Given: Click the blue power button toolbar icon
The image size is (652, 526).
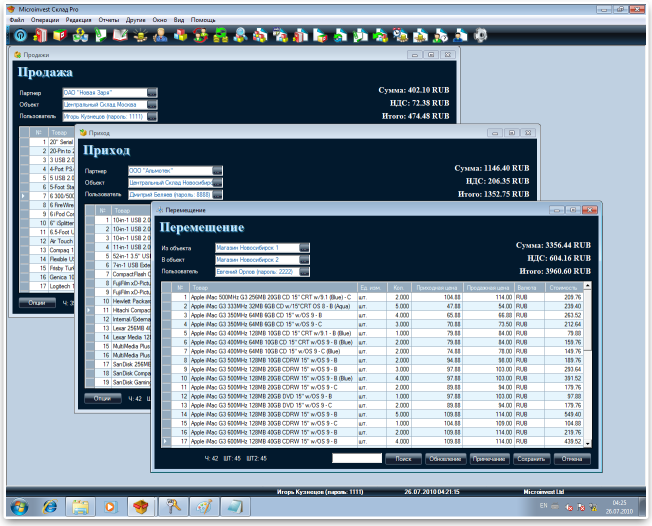Looking at the screenshot, I should (20, 35).
